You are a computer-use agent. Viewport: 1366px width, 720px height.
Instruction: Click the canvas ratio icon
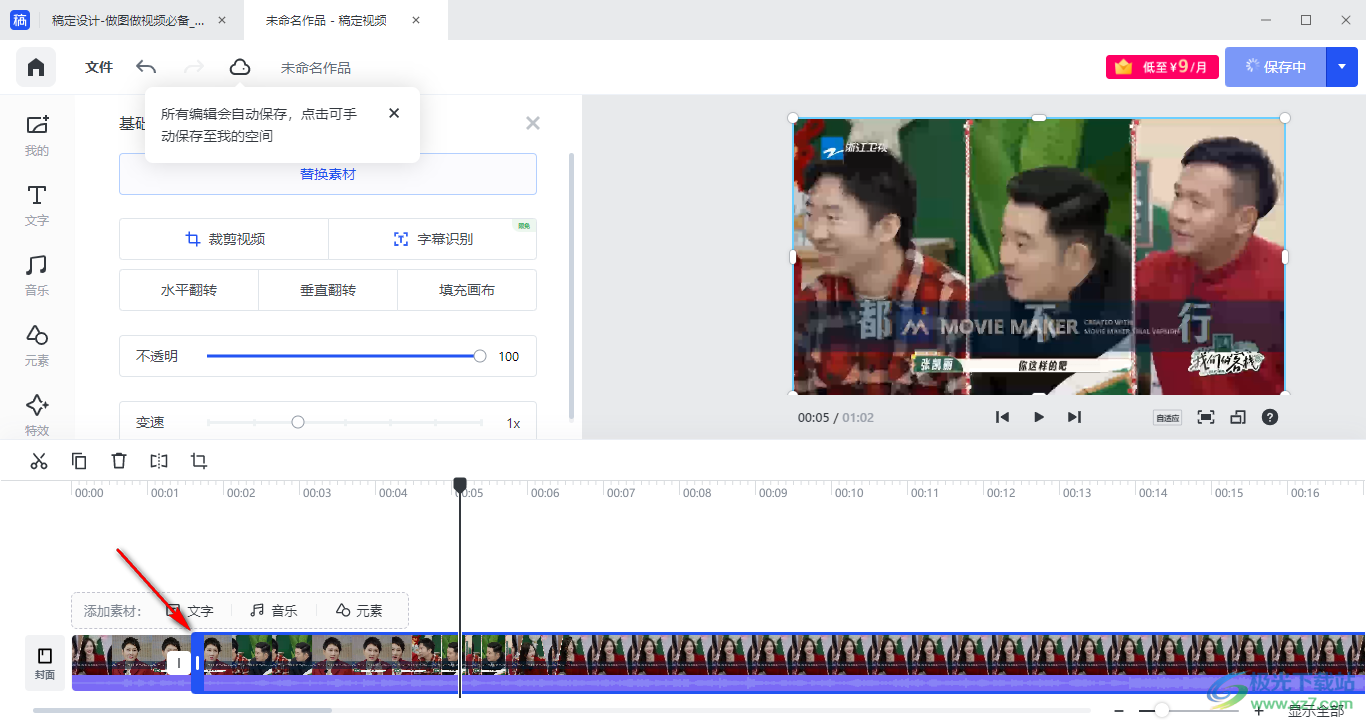click(x=1238, y=417)
